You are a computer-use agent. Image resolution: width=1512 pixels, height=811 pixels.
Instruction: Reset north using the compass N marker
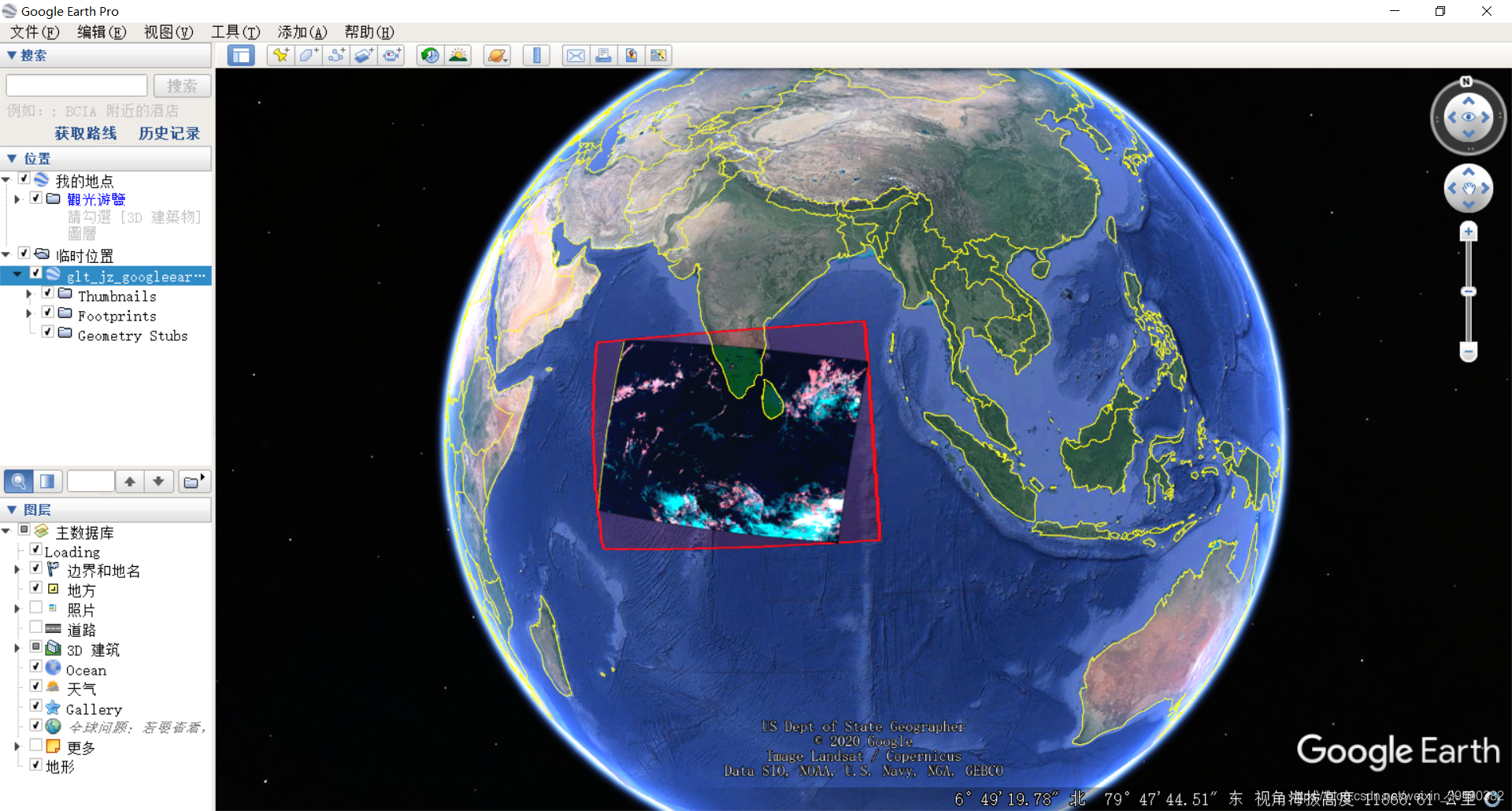[x=1466, y=82]
